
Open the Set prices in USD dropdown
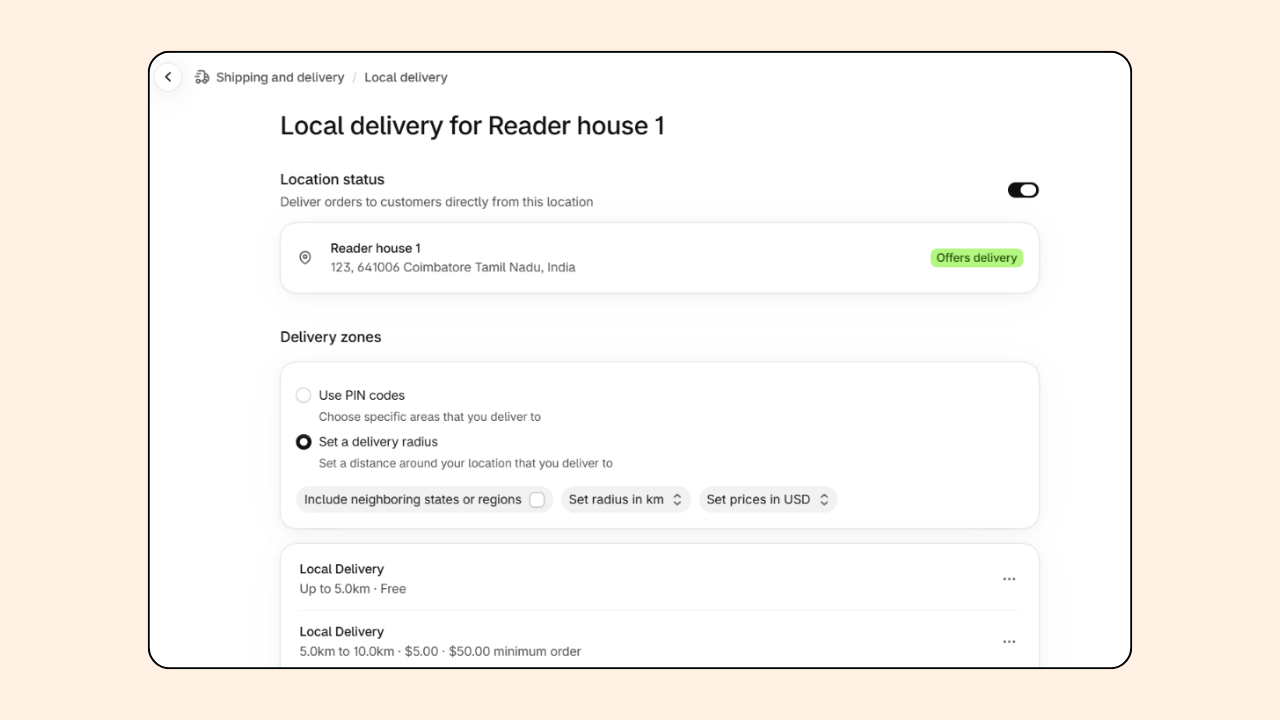point(768,500)
